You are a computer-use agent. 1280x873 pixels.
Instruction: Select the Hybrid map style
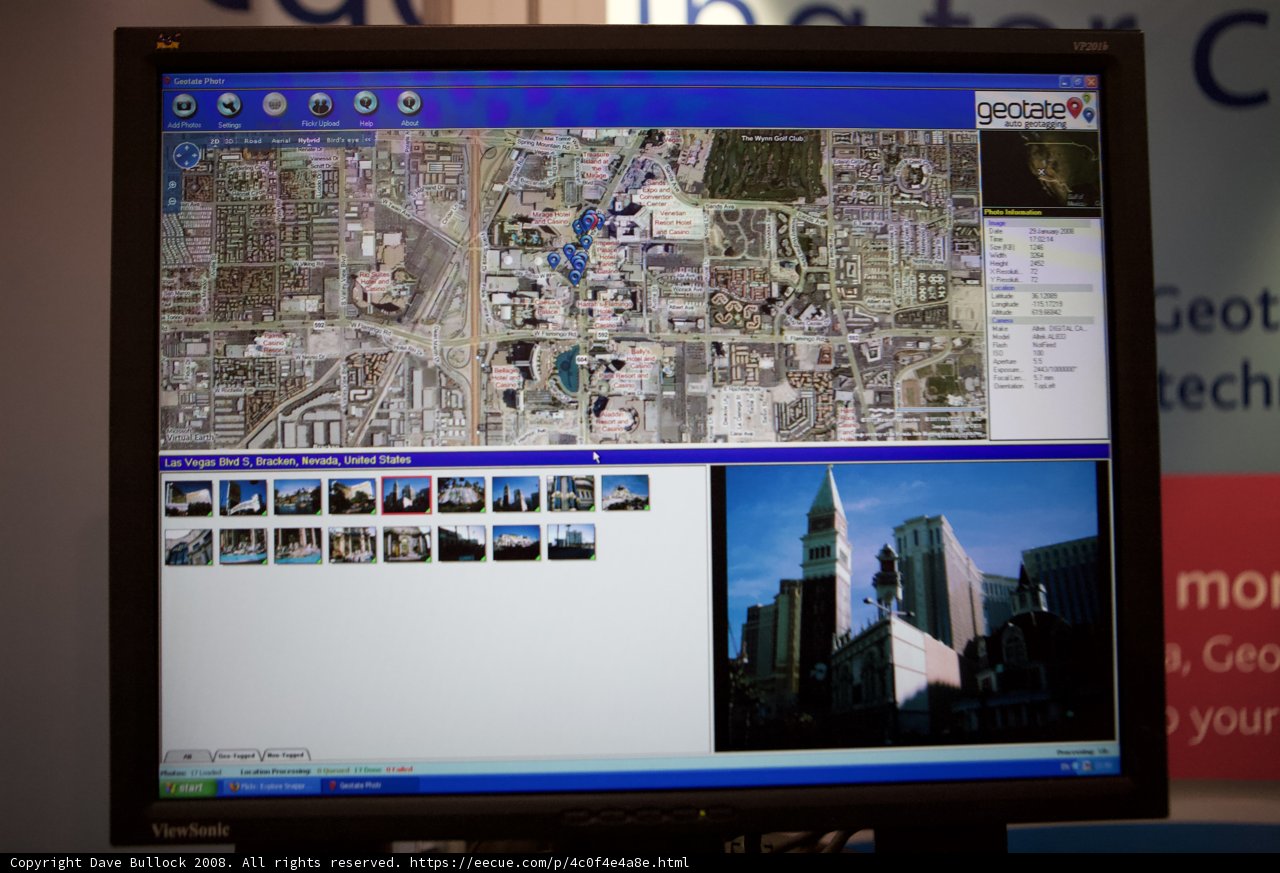(309, 141)
